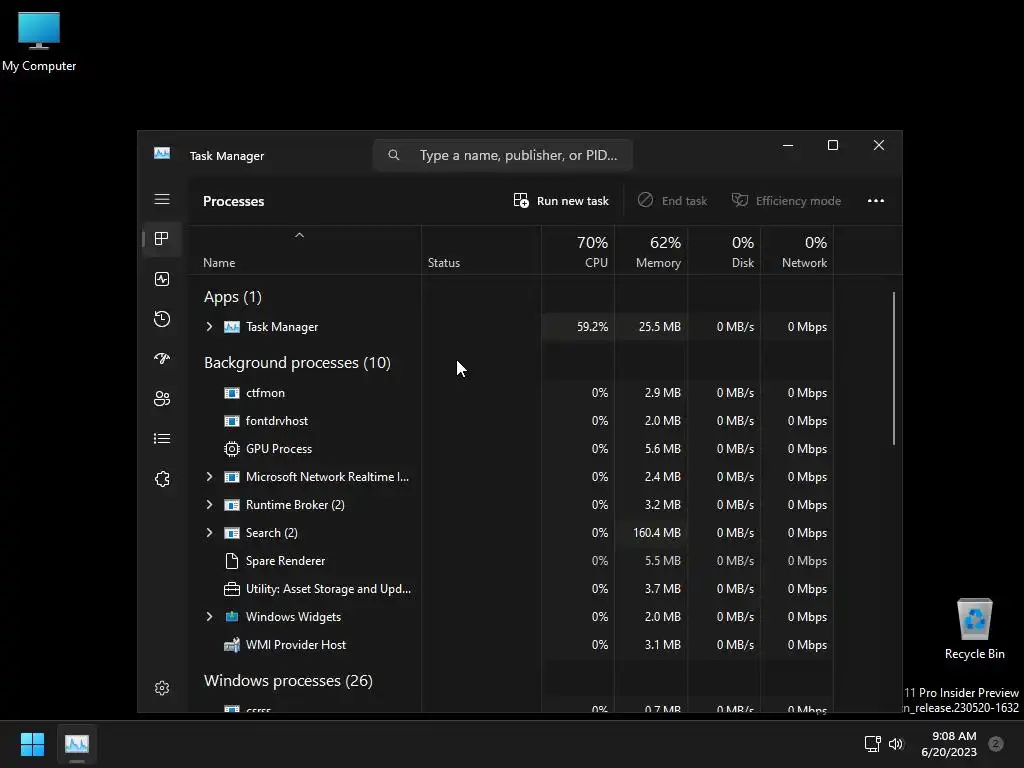
Task: Expand the Runtime Broker (2) group
Action: 209,505
